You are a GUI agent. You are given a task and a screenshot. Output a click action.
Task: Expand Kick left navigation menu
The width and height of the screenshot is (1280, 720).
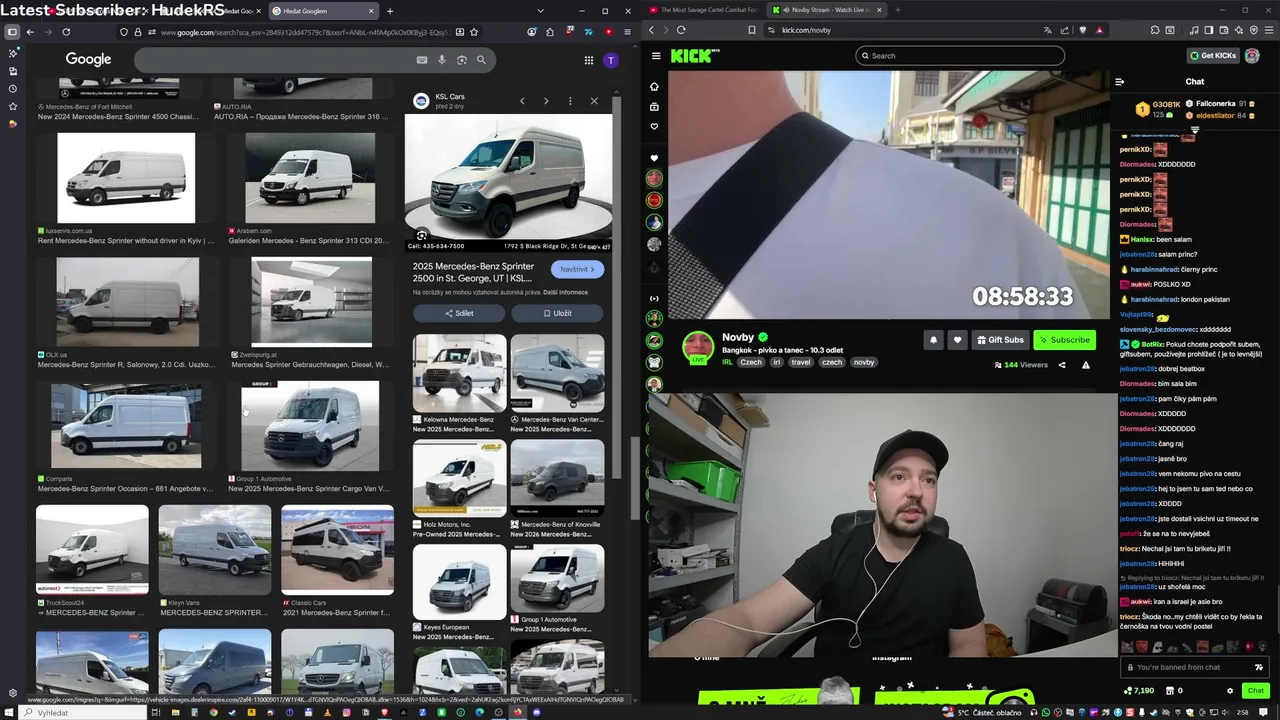[x=655, y=56]
